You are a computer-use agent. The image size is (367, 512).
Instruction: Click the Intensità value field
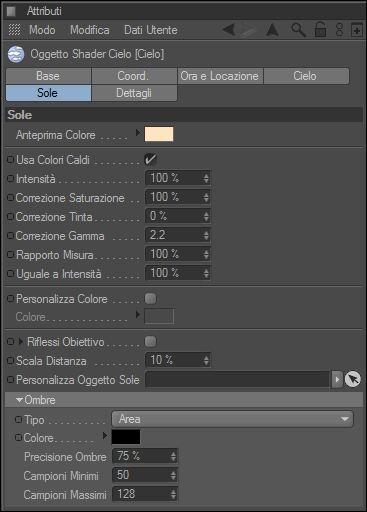pyautogui.click(x=178, y=178)
